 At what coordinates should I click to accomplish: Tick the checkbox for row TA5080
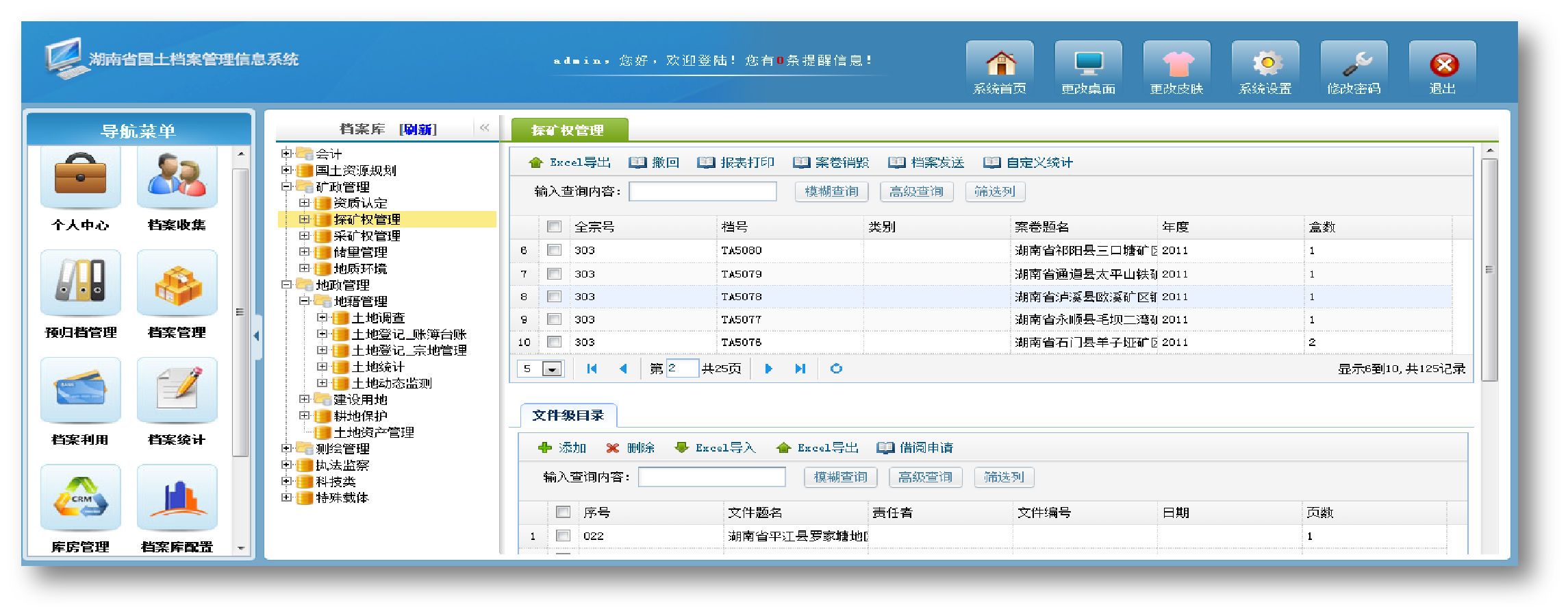[x=554, y=250]
